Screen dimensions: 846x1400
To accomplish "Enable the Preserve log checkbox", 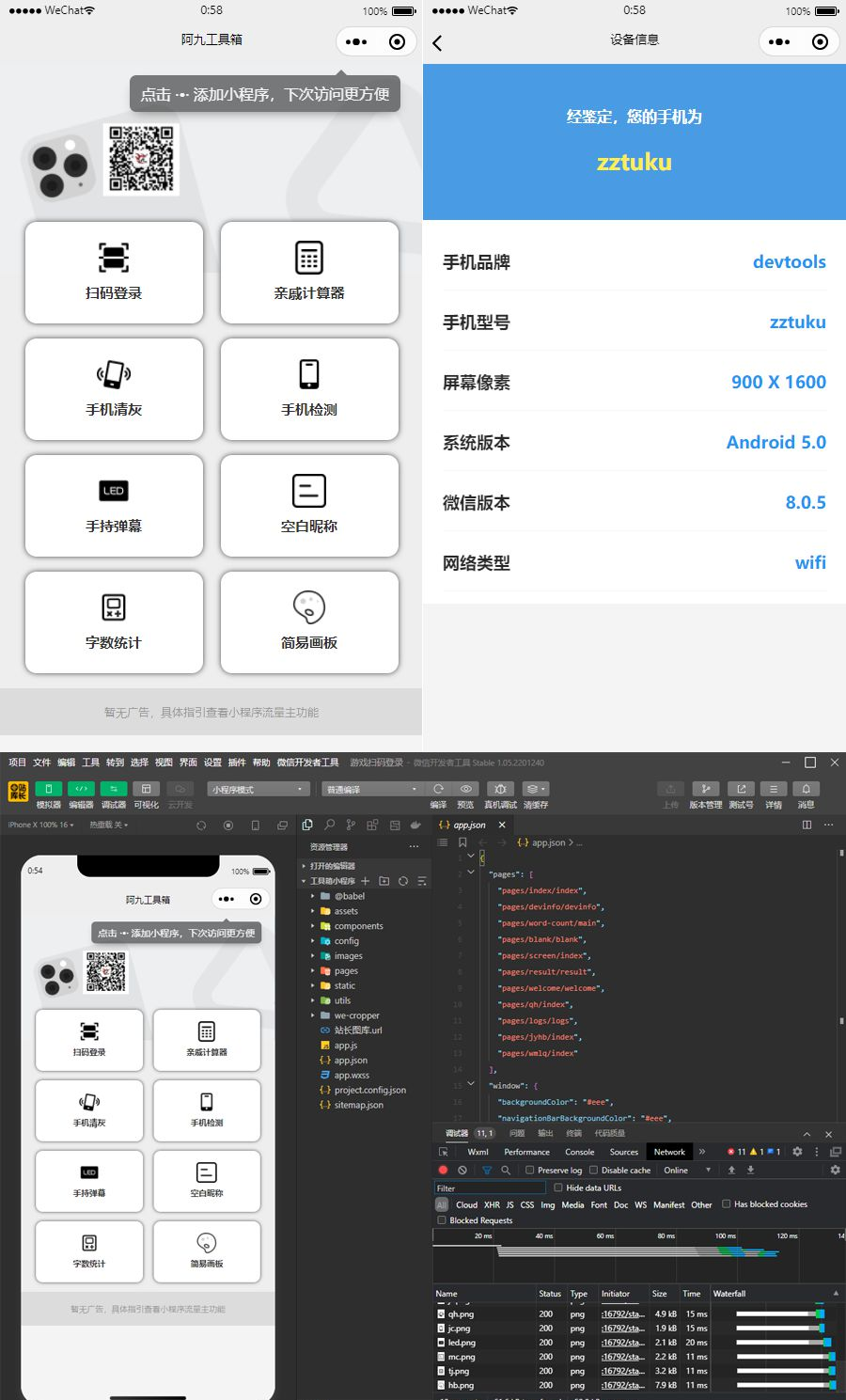I will pos(530,1170).
